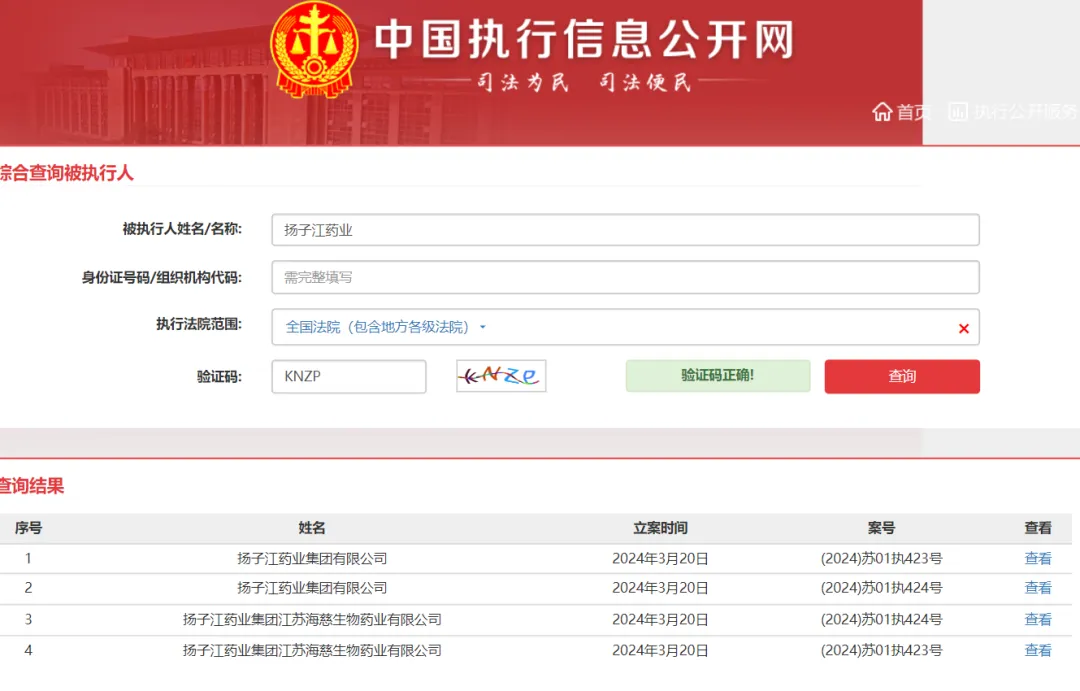Click the 中国执行信息公开网 site title

point(585,39)
